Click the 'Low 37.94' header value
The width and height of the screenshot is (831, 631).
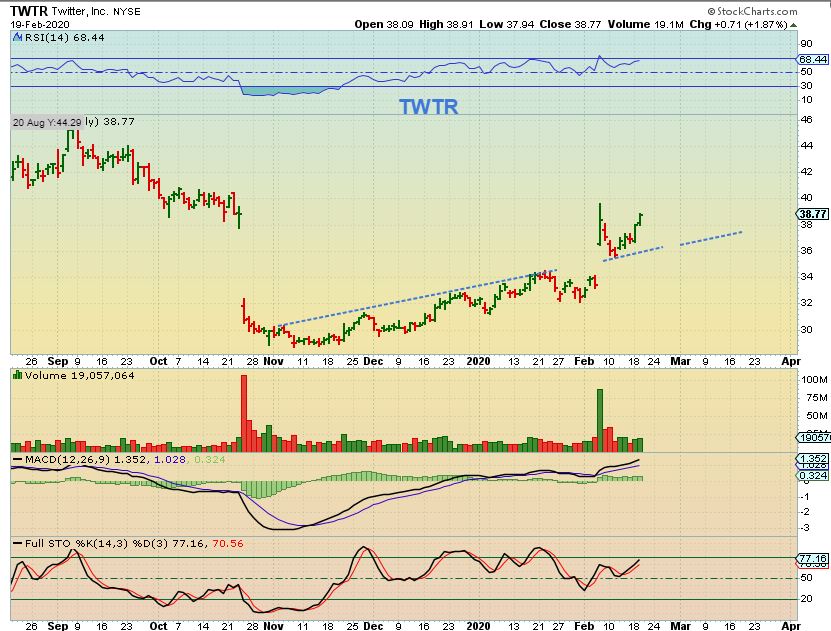506,24
